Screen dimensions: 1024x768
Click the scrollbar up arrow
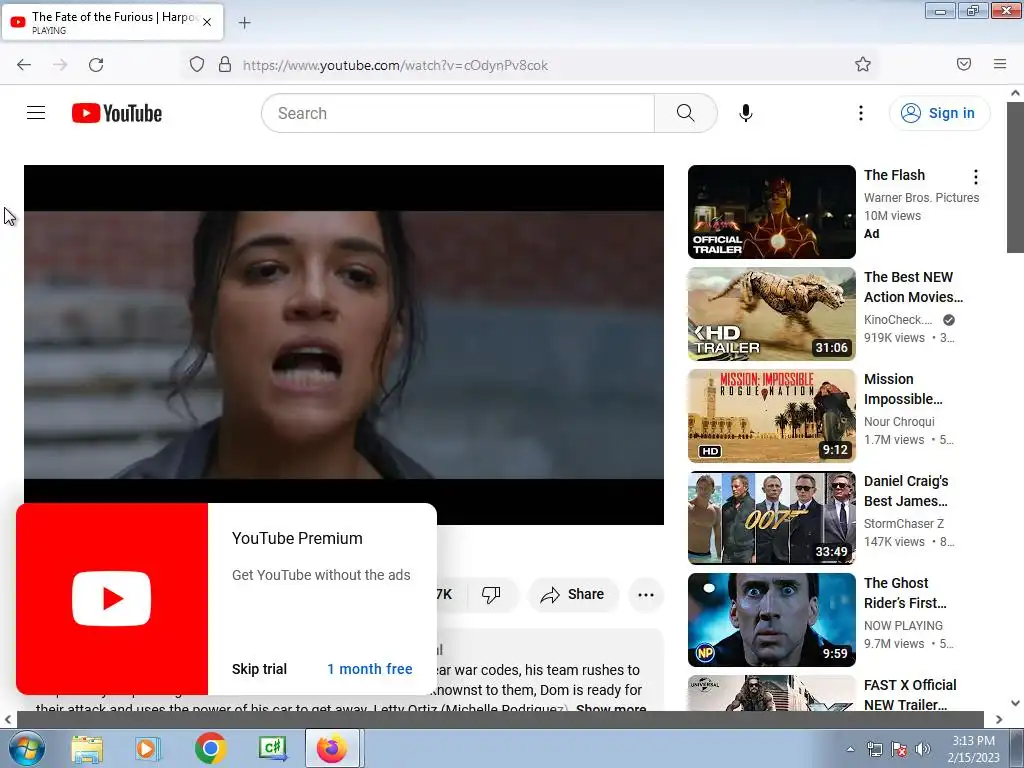[x=1015, y=93]
